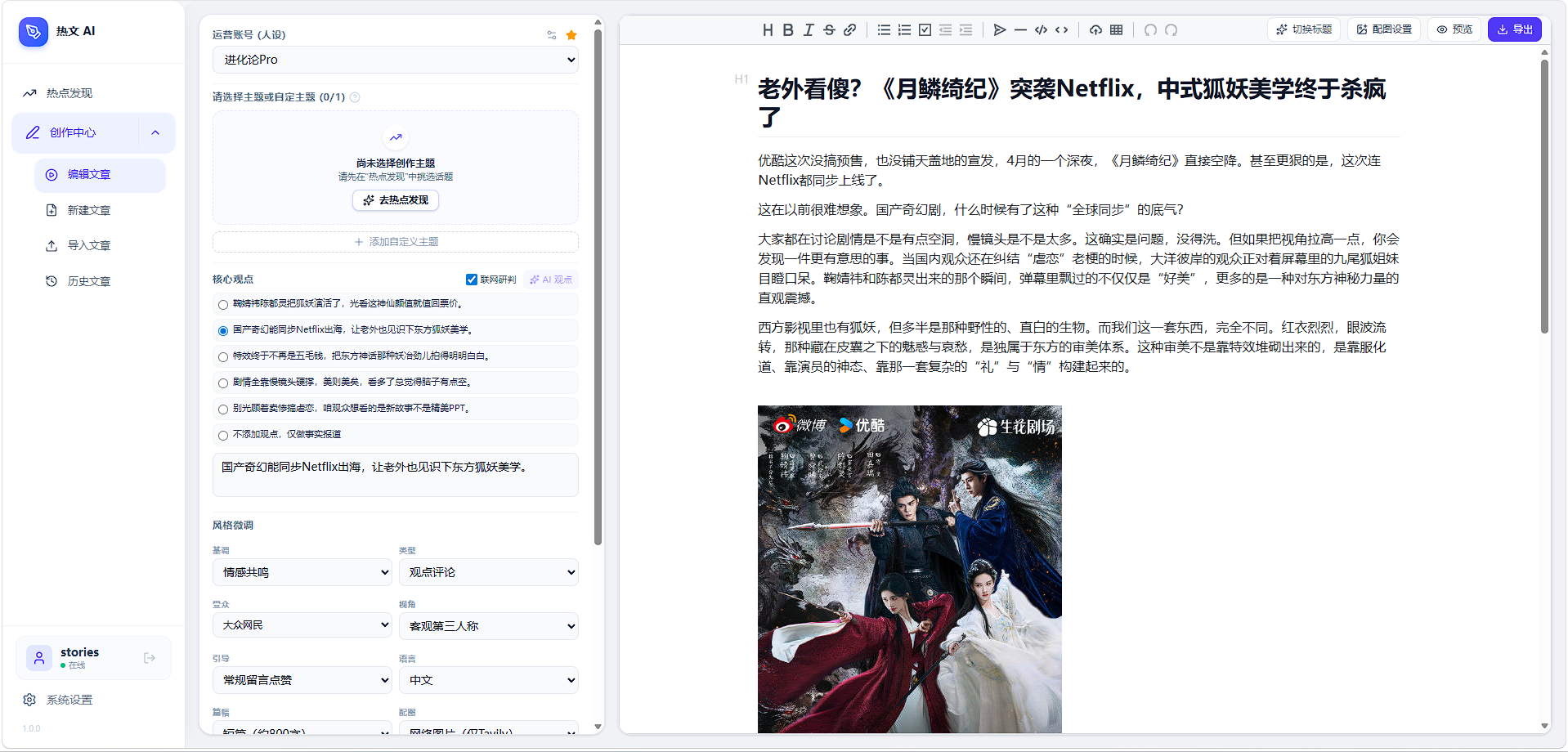Apply italic formatting from the toolbar
This screenshot has width=1568, height=752.
click(x=808, y=29)
